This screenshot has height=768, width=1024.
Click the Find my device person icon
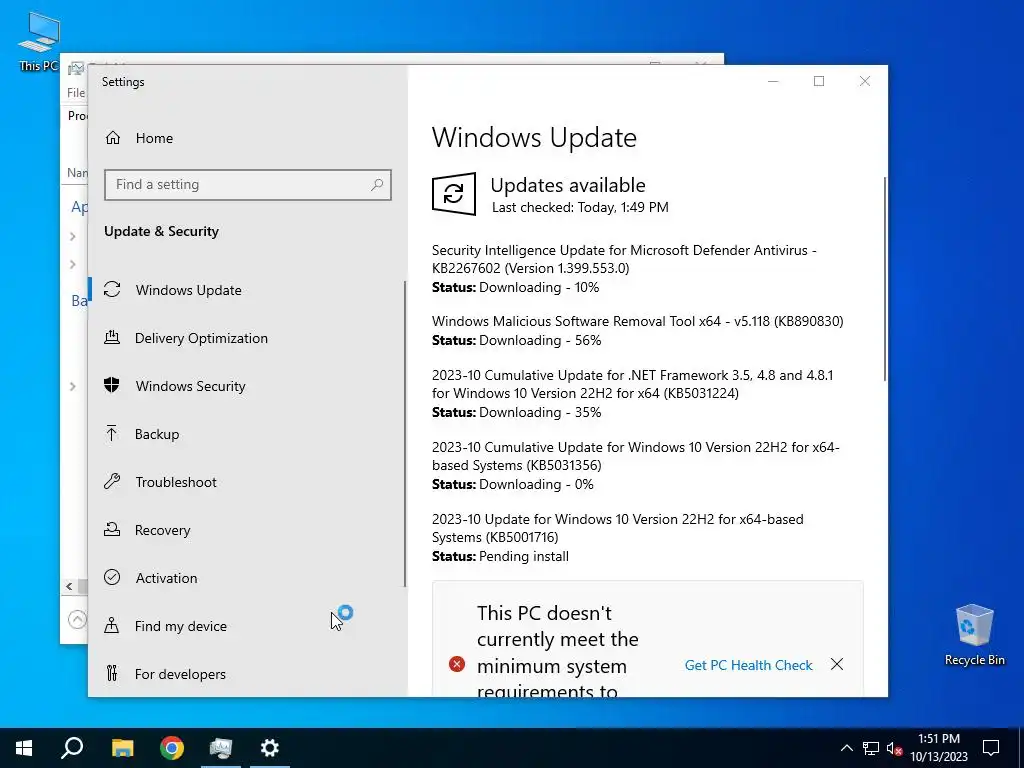pyautogui.click(x=112, y=626)
